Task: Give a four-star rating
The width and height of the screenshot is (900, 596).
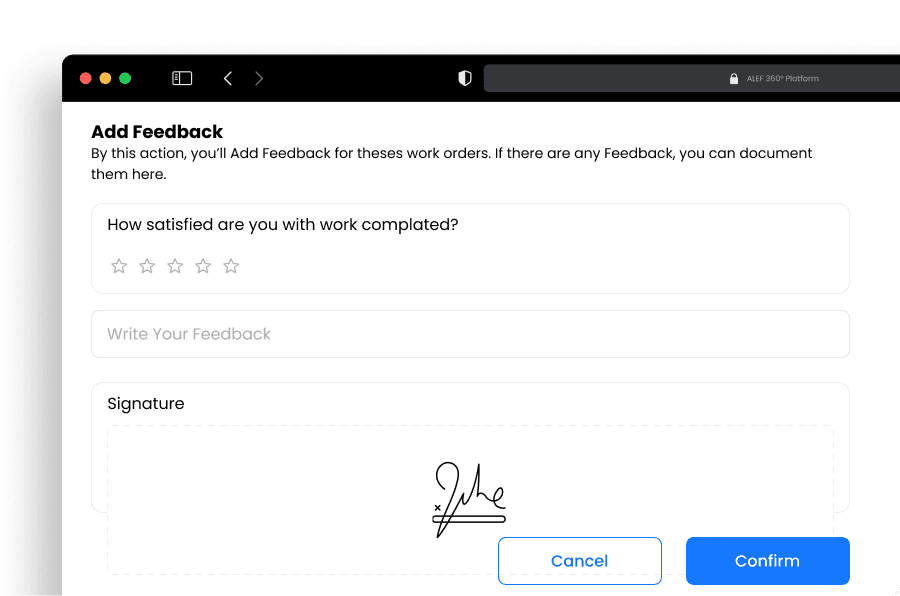Action: (203, 266)
